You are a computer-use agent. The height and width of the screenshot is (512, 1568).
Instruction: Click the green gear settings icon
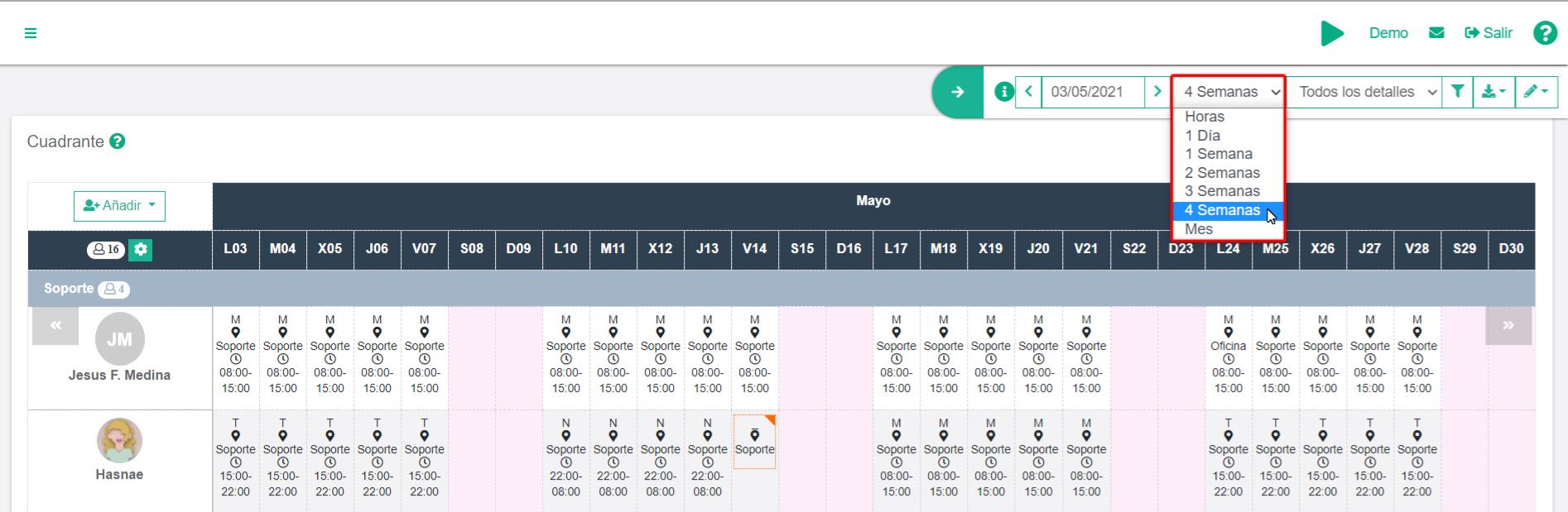point(141,249)
